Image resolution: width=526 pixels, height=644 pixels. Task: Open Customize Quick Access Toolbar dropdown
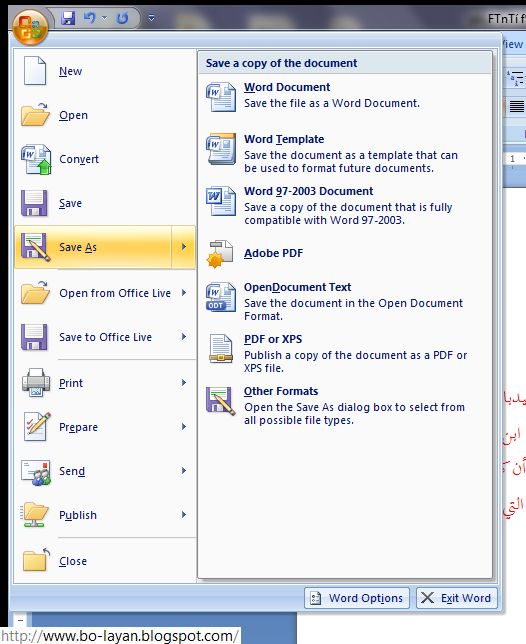(x=151, y=18)
